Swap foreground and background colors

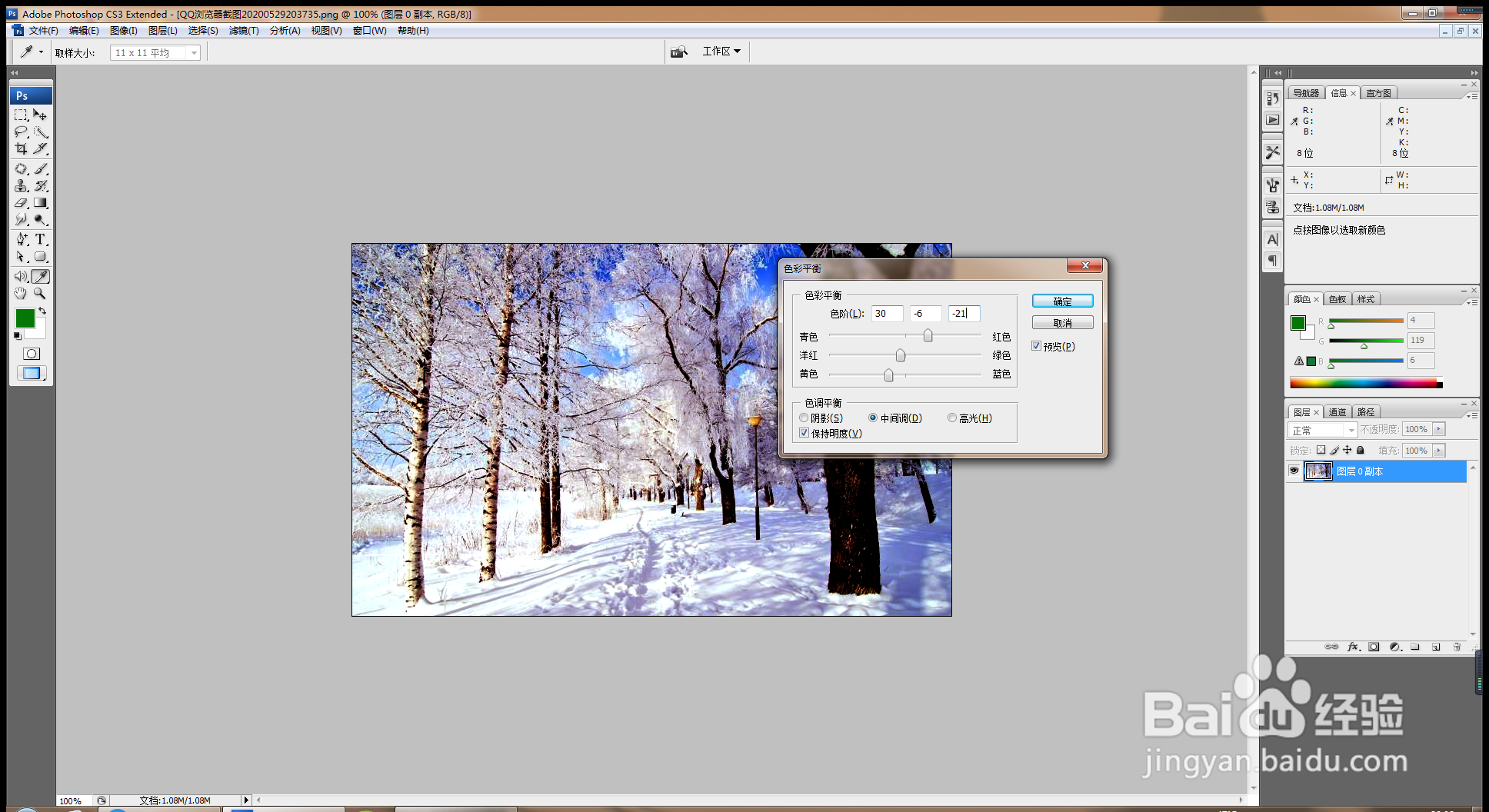pyautogui.click(x=42, y=311)
